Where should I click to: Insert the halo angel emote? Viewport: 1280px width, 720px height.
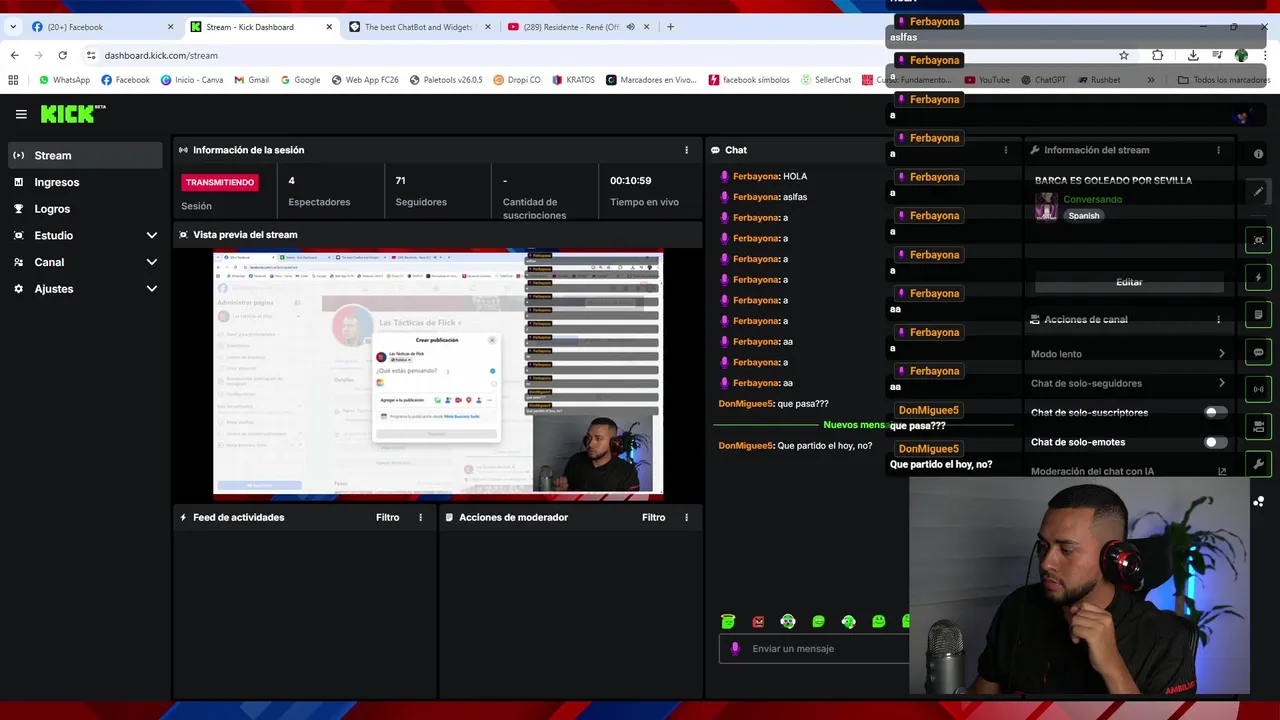click(728, 621)
